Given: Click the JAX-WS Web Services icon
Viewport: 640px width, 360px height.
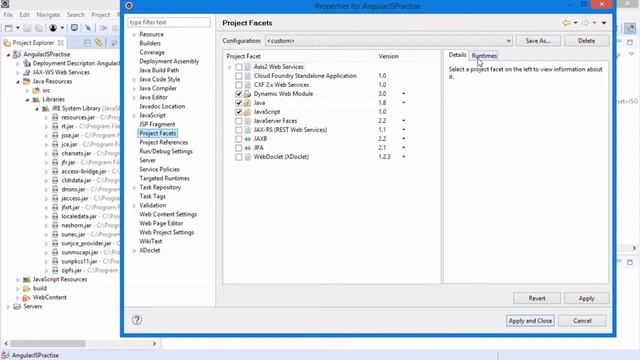Looking at the screenshot, I should point(27,72).
